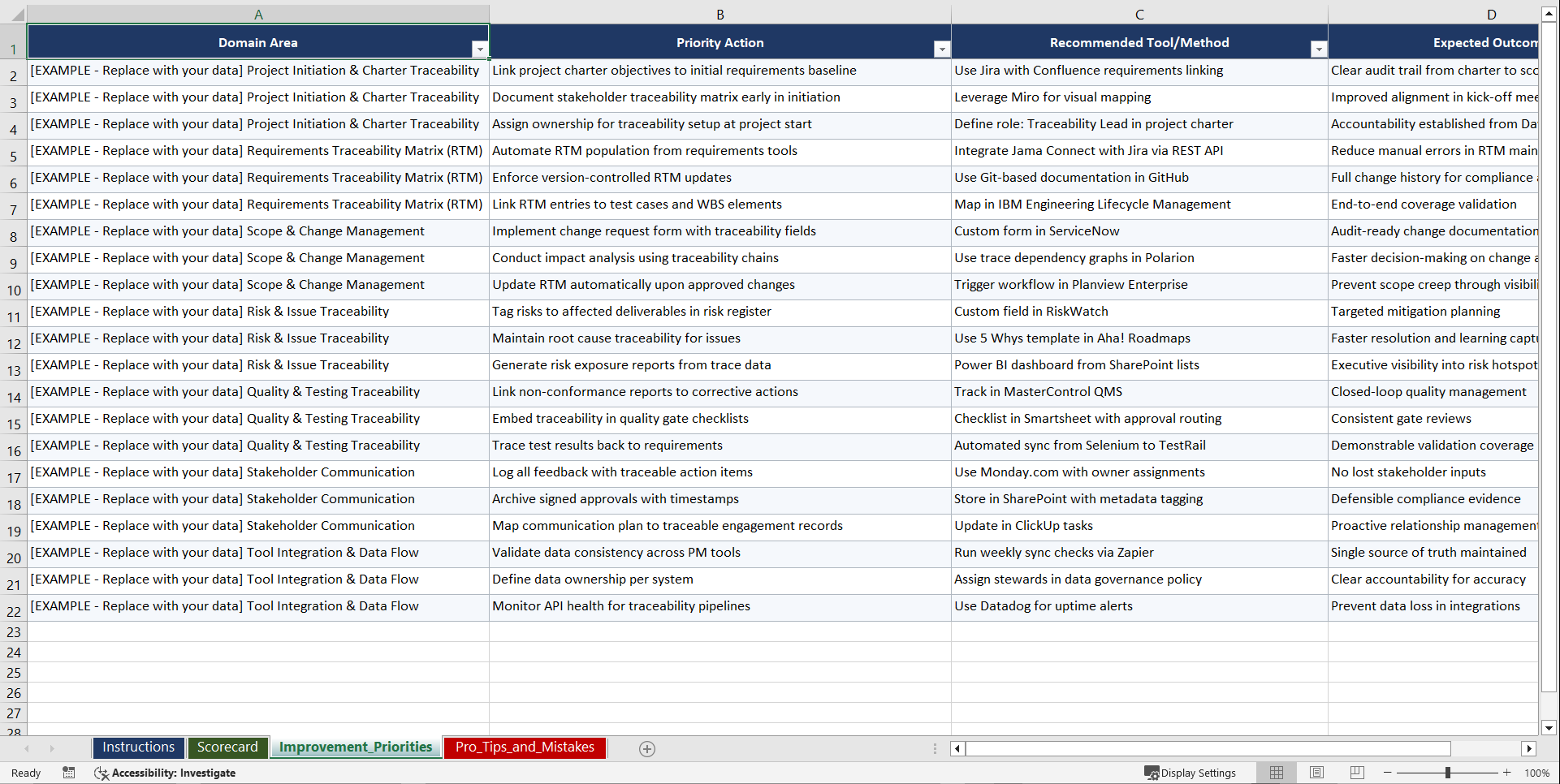This screenshot has width=1560, height=784.
Task: Open the Recommended Tool/Method filter dropdown
Action: point(1318,49)
